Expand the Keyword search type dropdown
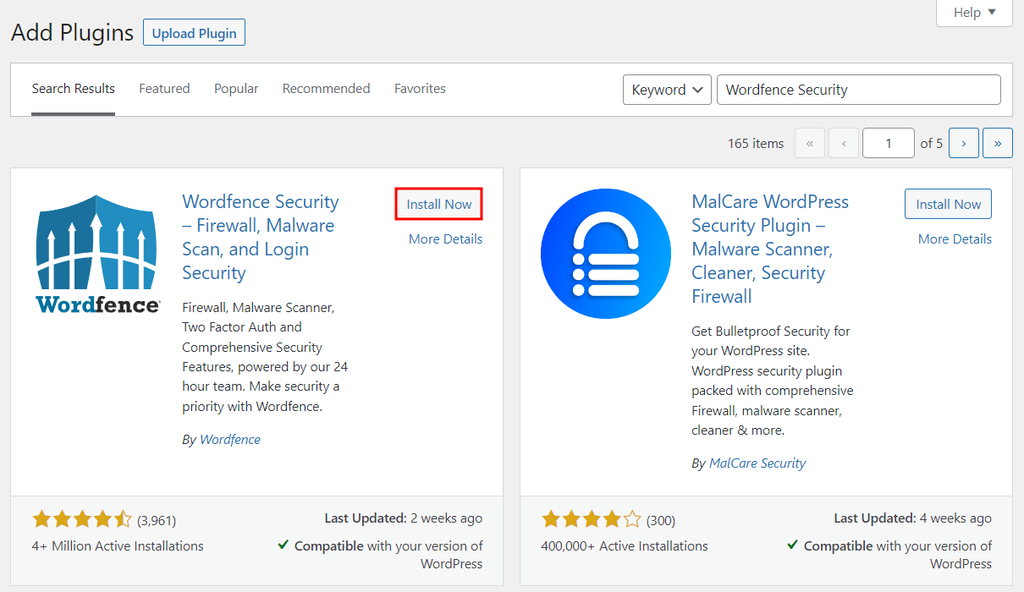The height and width of the screenshot is (592, 1024). [667, 90]
